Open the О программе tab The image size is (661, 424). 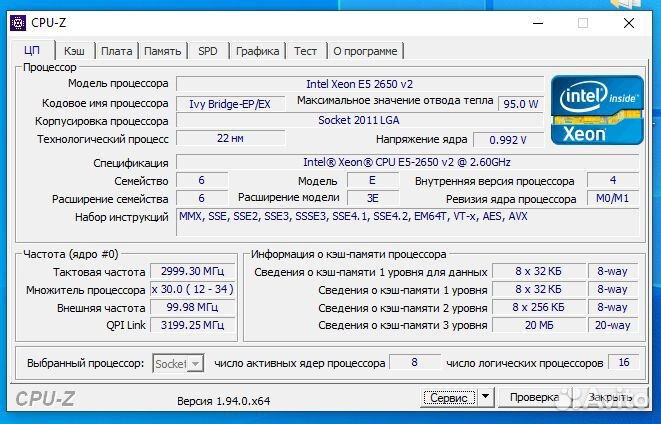(365, 51)
